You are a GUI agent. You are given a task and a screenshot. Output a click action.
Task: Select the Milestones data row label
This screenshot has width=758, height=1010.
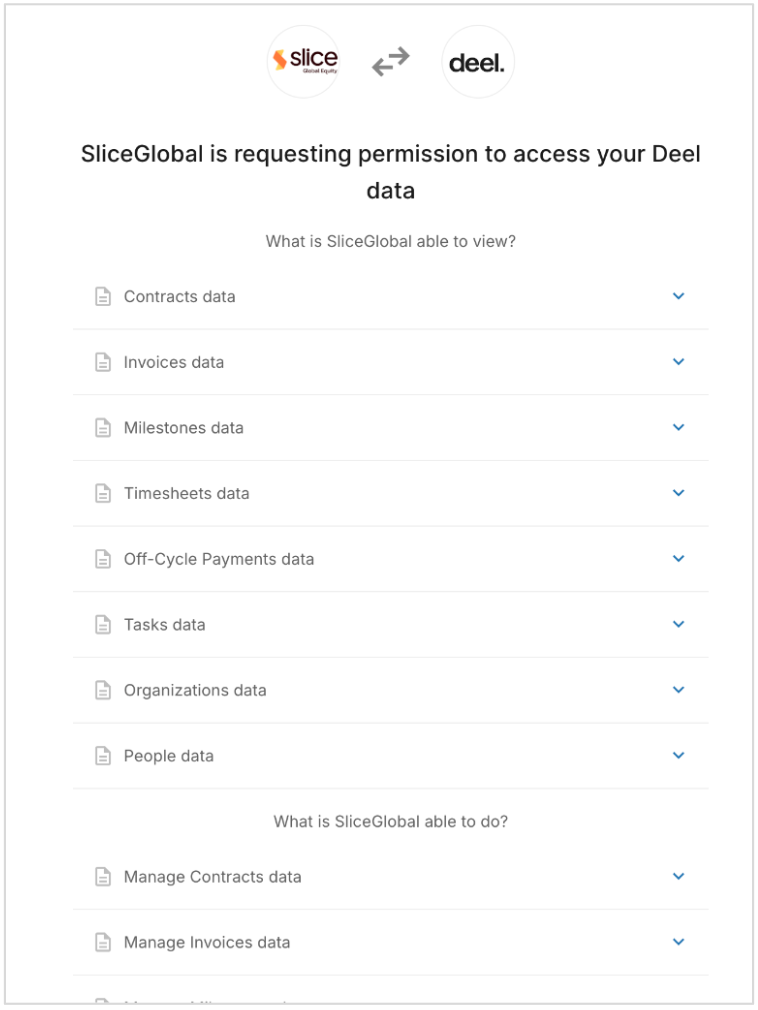[x=184, y=428]
